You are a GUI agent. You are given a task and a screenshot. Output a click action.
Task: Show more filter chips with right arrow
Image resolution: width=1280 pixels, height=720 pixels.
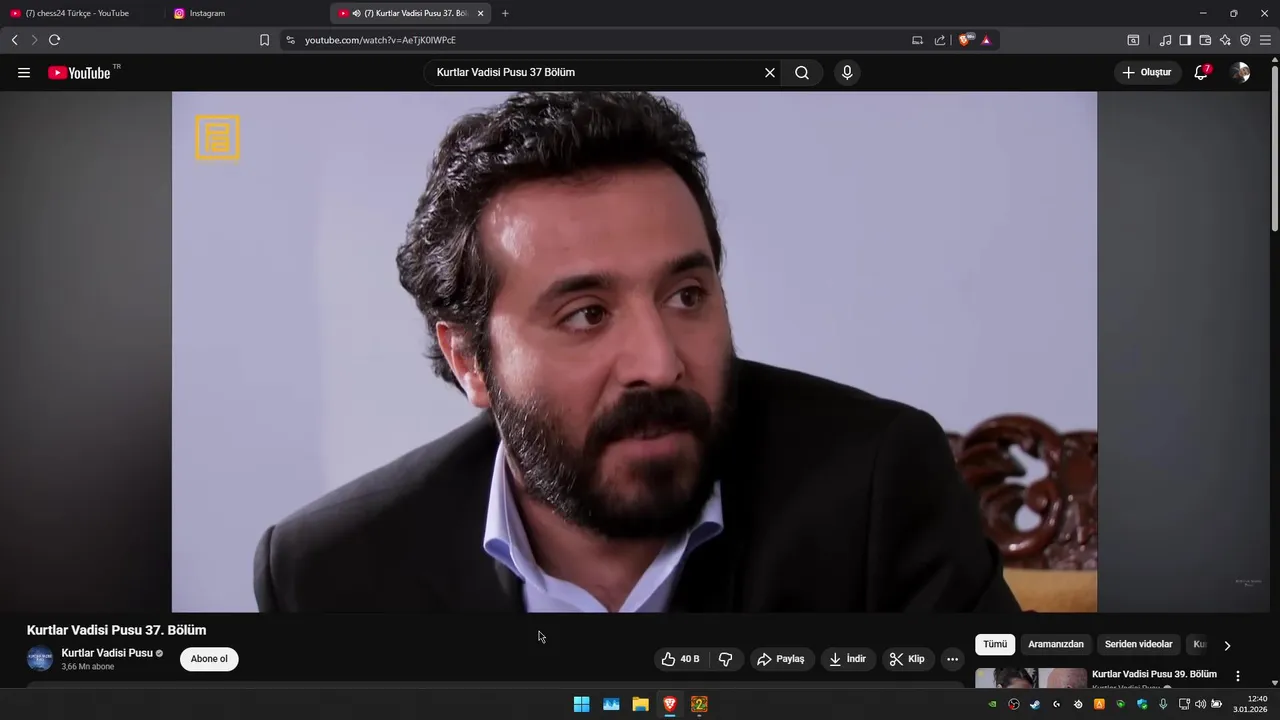pyautogui.click(x=1227, y=645)
